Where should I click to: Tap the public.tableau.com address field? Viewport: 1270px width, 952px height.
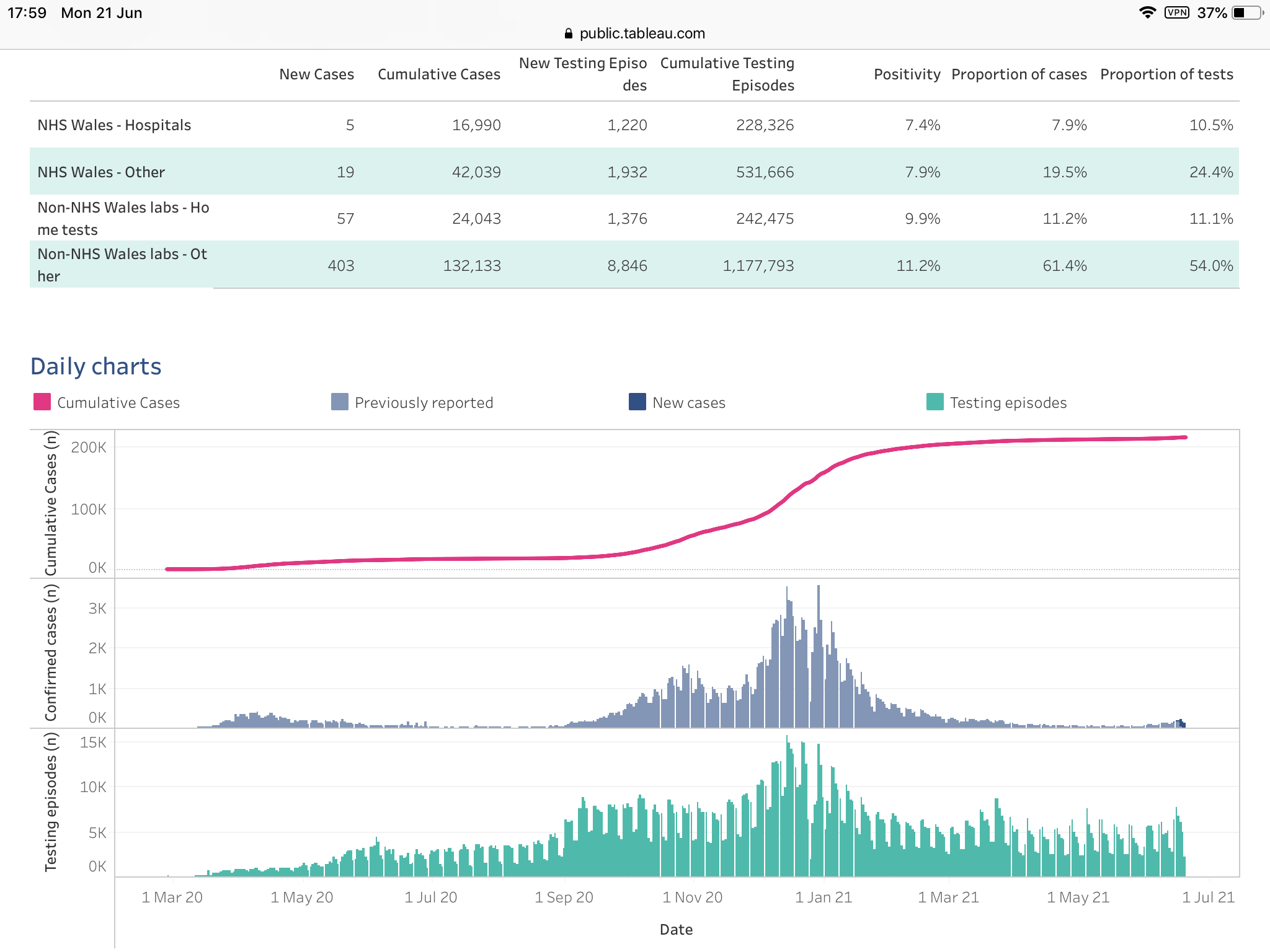(642, 33)
